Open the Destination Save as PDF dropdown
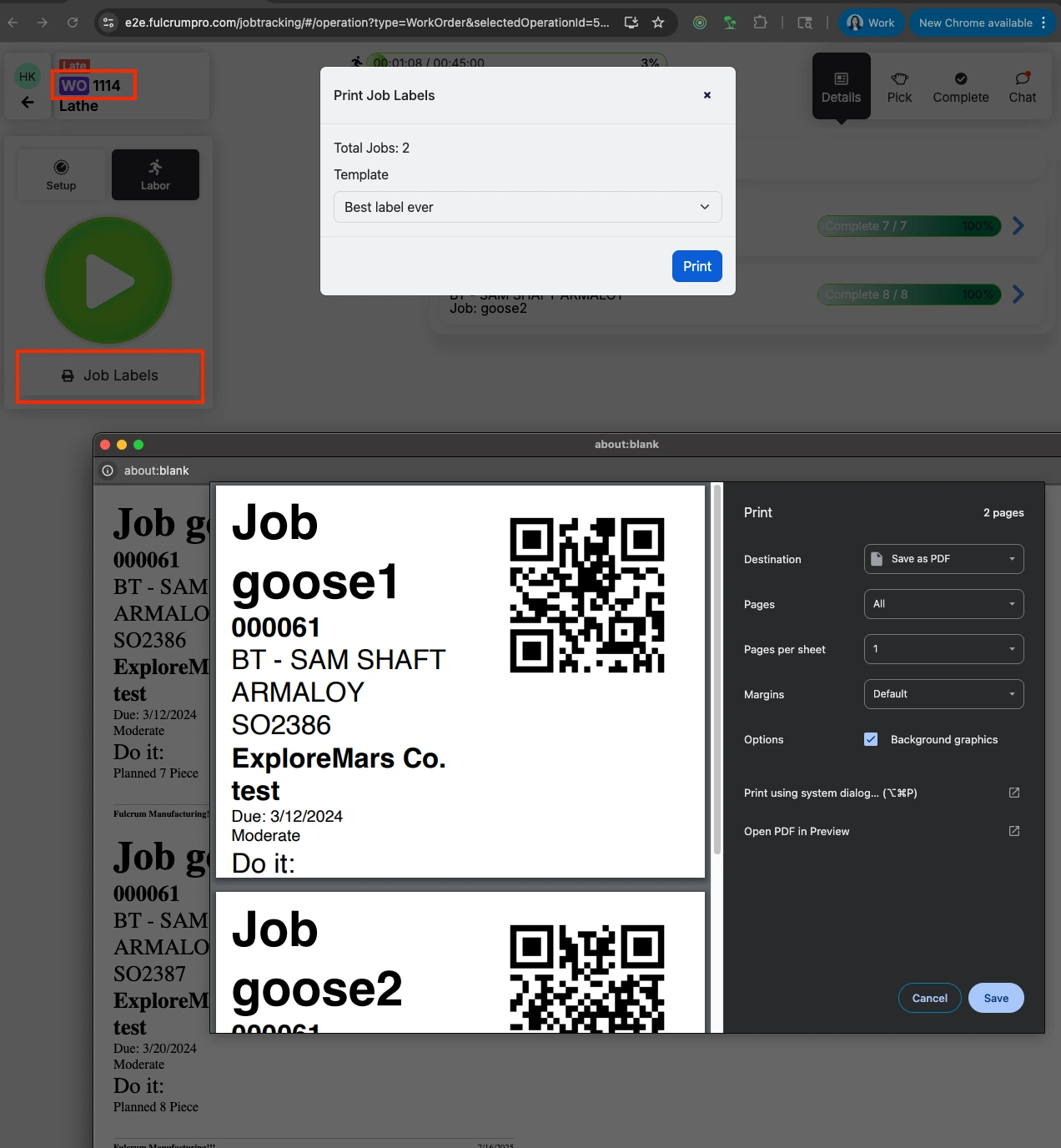Viewport: 1061px width, 1148px height. click(x=943, y=559)
